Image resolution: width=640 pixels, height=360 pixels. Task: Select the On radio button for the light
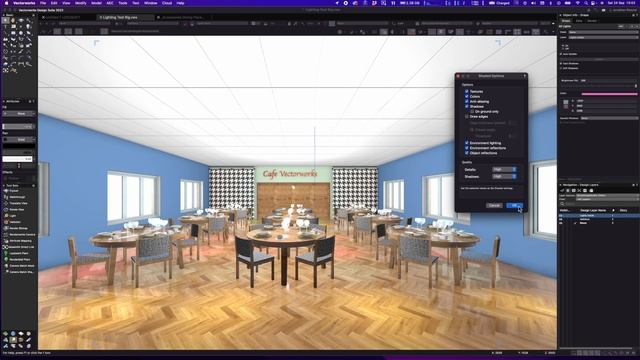pyautogui.click(x=563, y=45)
